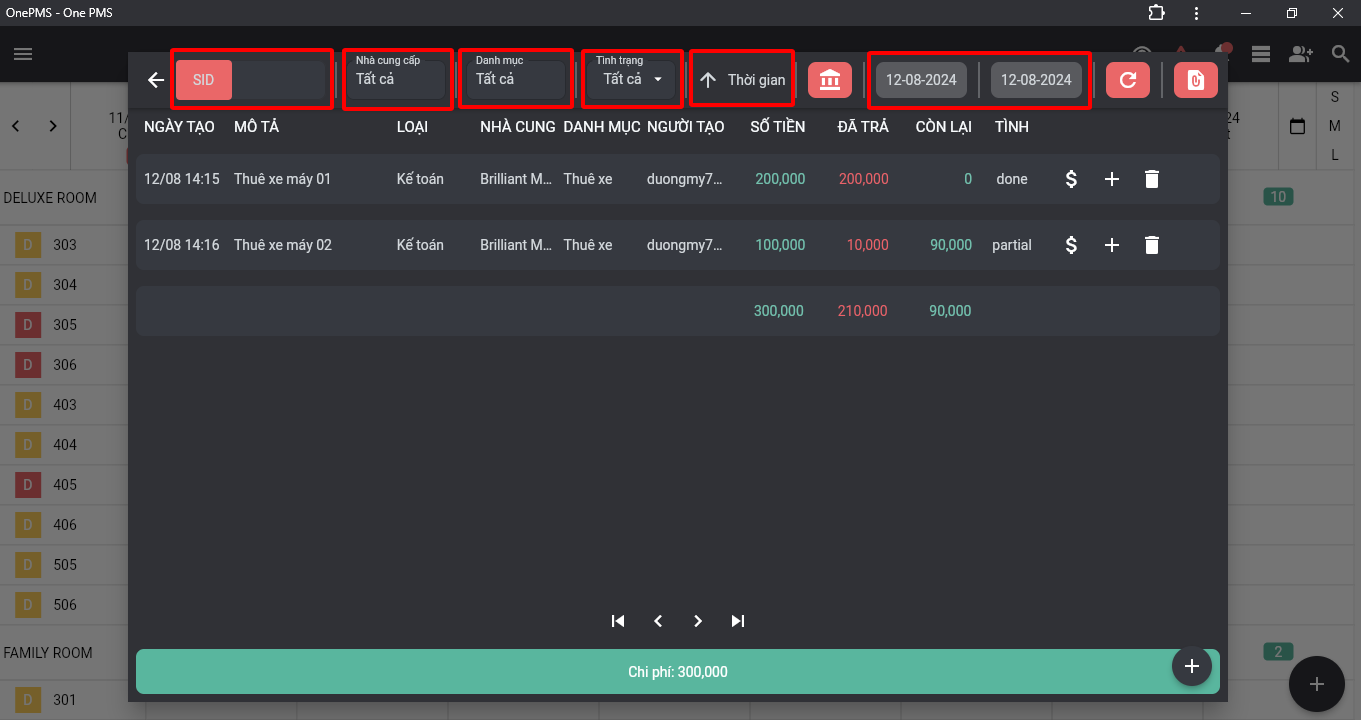The image size is (1361, 720).
Task: Click large floating plus button in main window
Action: click(1317, 684)
